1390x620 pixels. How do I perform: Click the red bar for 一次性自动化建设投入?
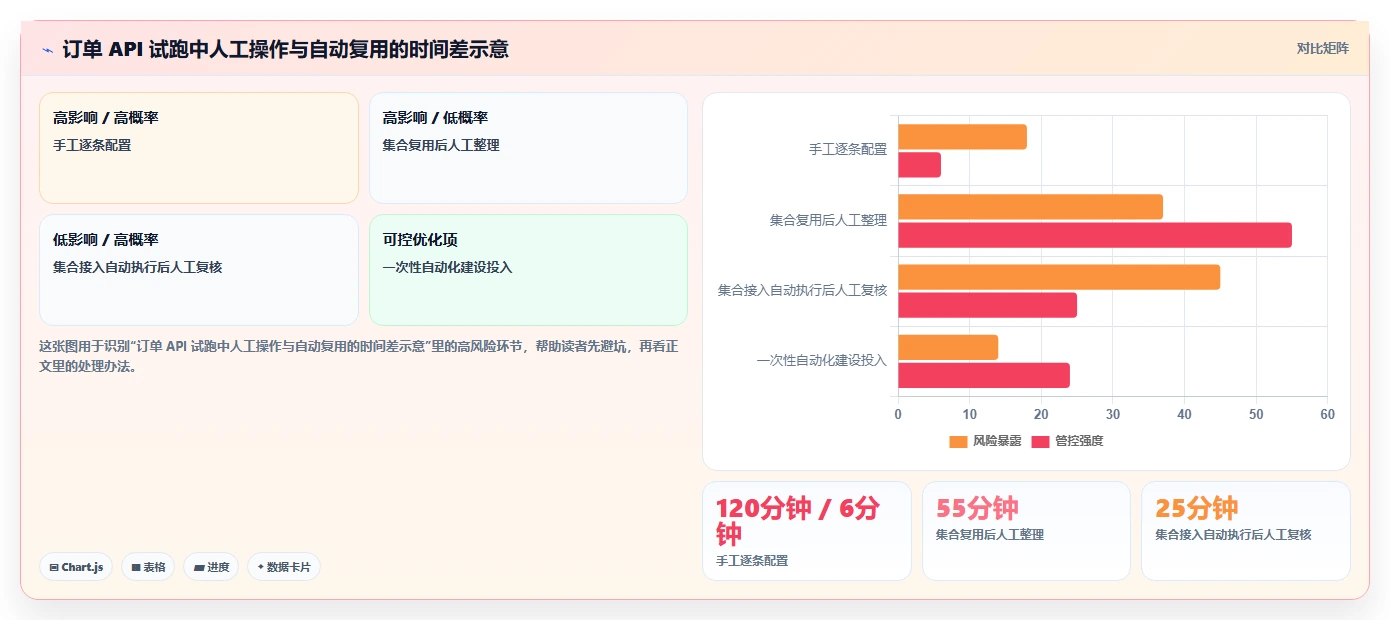pyautogui.click(x=984, y=375)
